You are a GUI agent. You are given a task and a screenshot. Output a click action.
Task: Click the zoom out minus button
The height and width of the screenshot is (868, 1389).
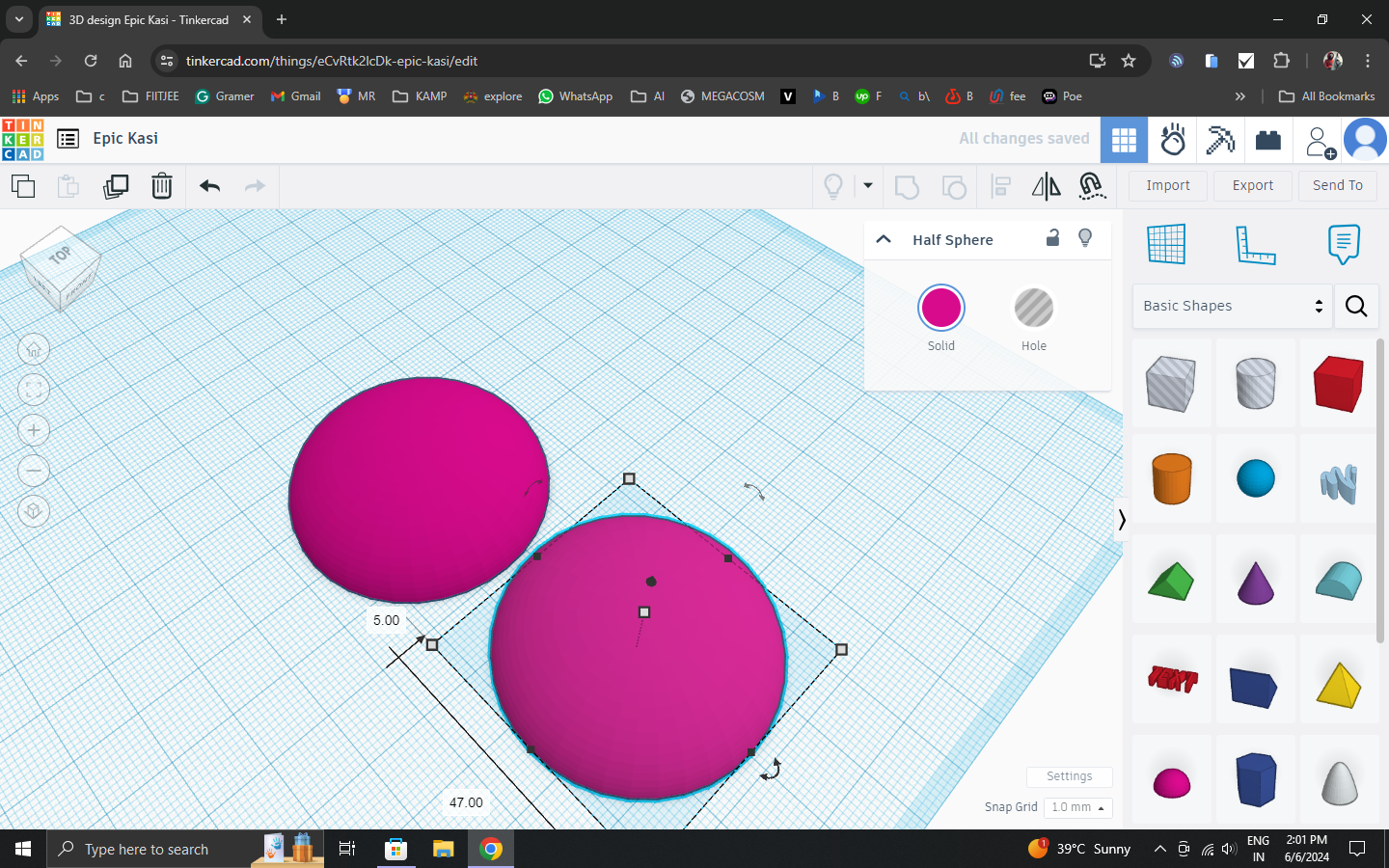pyautogui.click(x=34, y=471)
